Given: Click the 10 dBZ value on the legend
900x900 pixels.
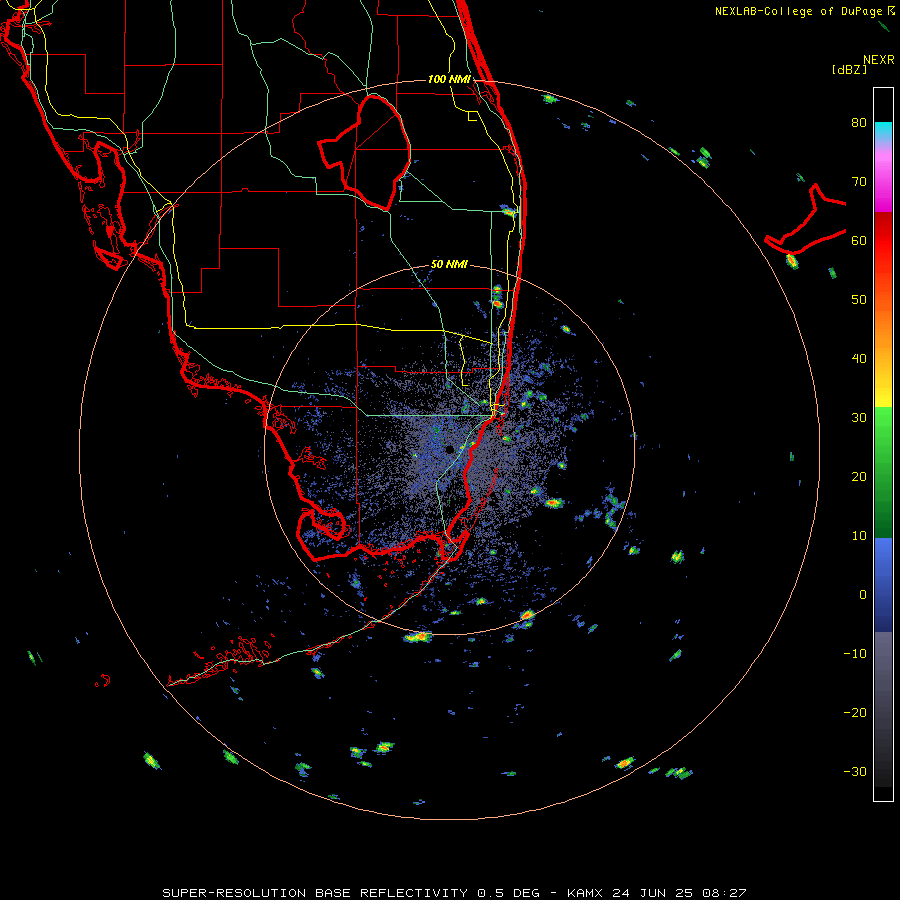Looking at the screenshot, I should click(859, 536).
